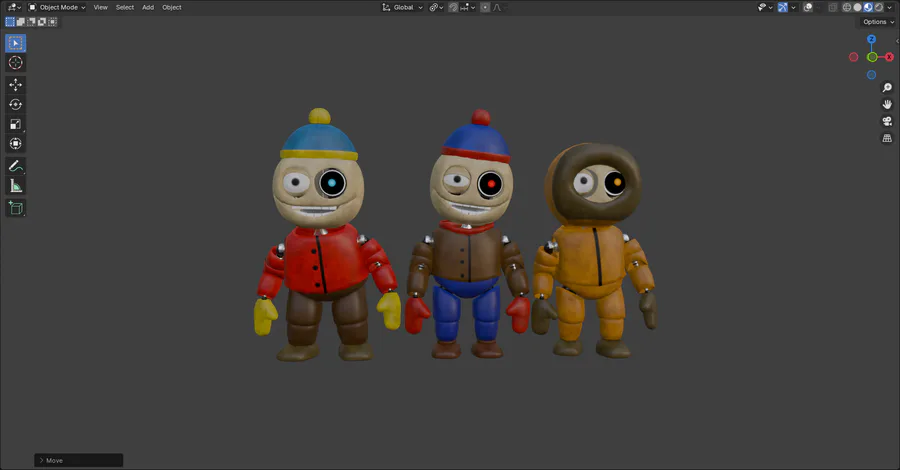Choose invert selection mode icon
The width and height of the screenshot is (900, 470).
41,22
